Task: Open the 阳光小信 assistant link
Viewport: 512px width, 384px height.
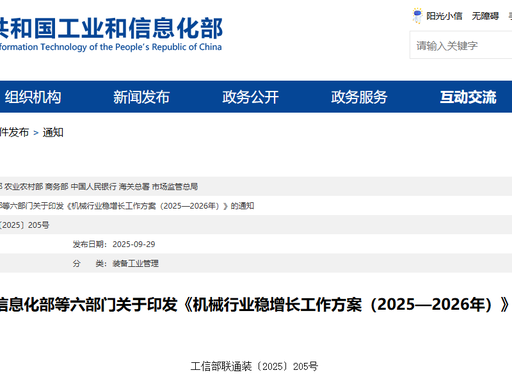Action: click(444, 16)
